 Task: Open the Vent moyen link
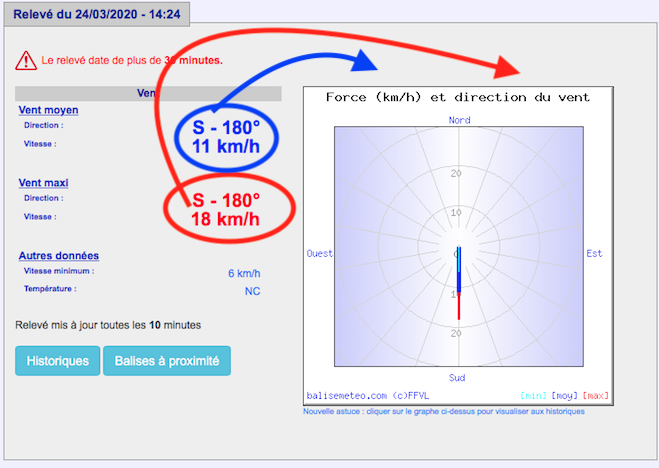click(48, 110)
